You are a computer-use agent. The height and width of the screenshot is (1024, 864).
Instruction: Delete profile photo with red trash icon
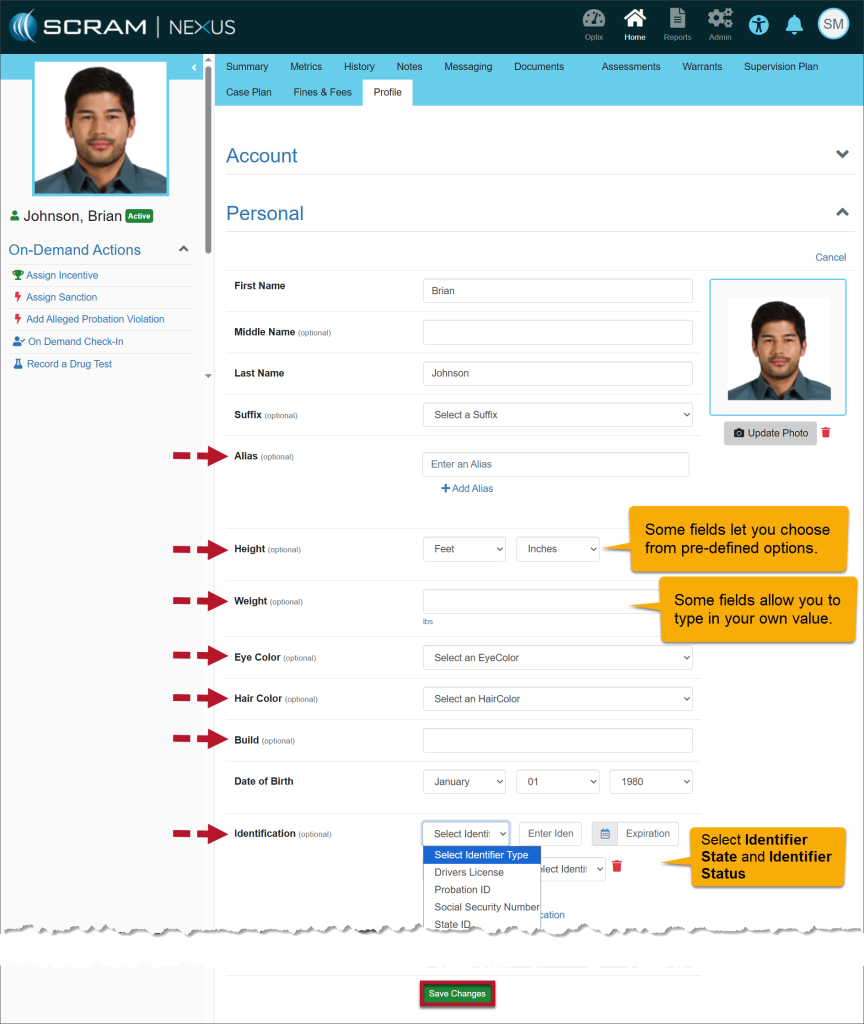[826, 433]
